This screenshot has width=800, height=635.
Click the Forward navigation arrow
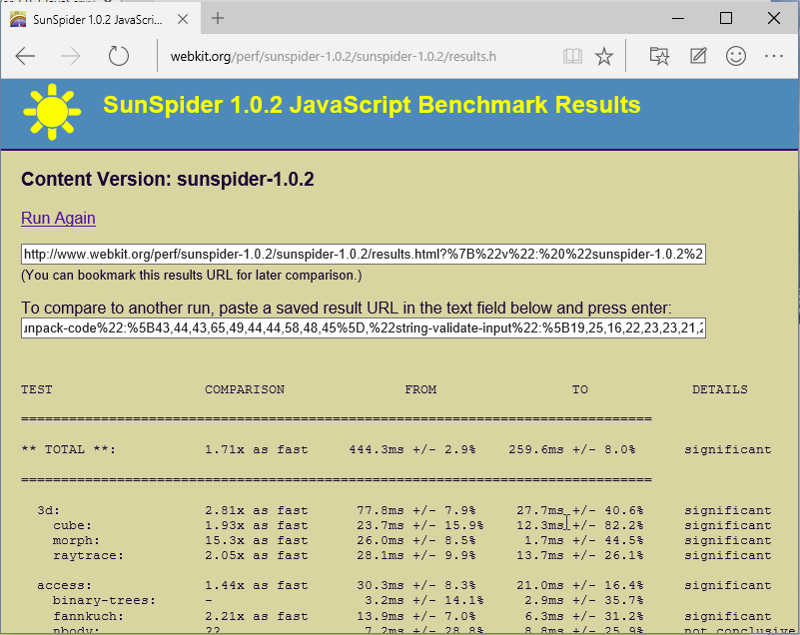(x=71, y=56)
